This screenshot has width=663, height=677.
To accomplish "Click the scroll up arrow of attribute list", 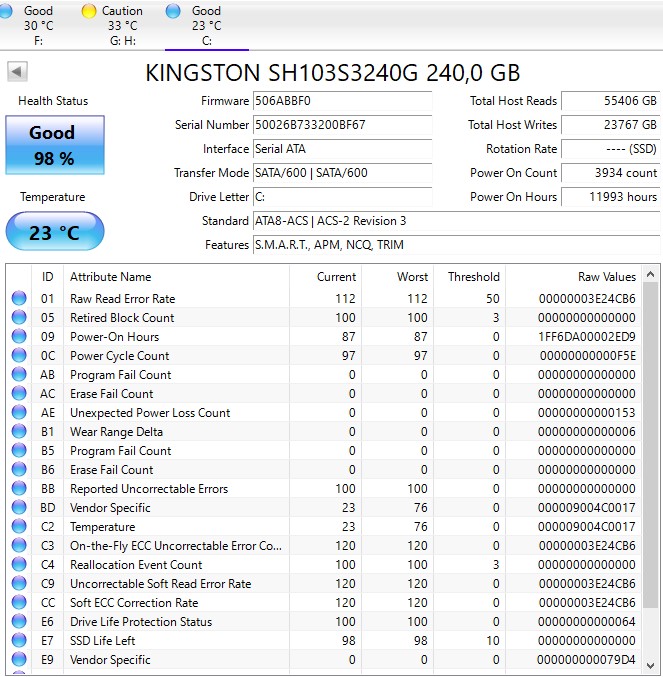I will point(651,275).
